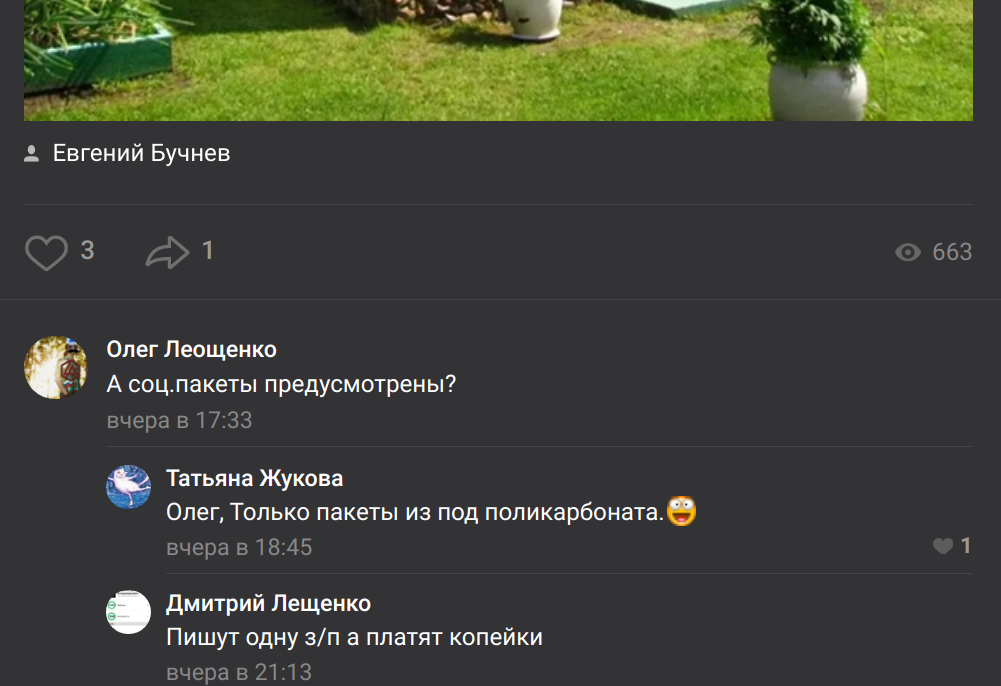Click the timestamp вчера в 21:13

pos(239,672)
